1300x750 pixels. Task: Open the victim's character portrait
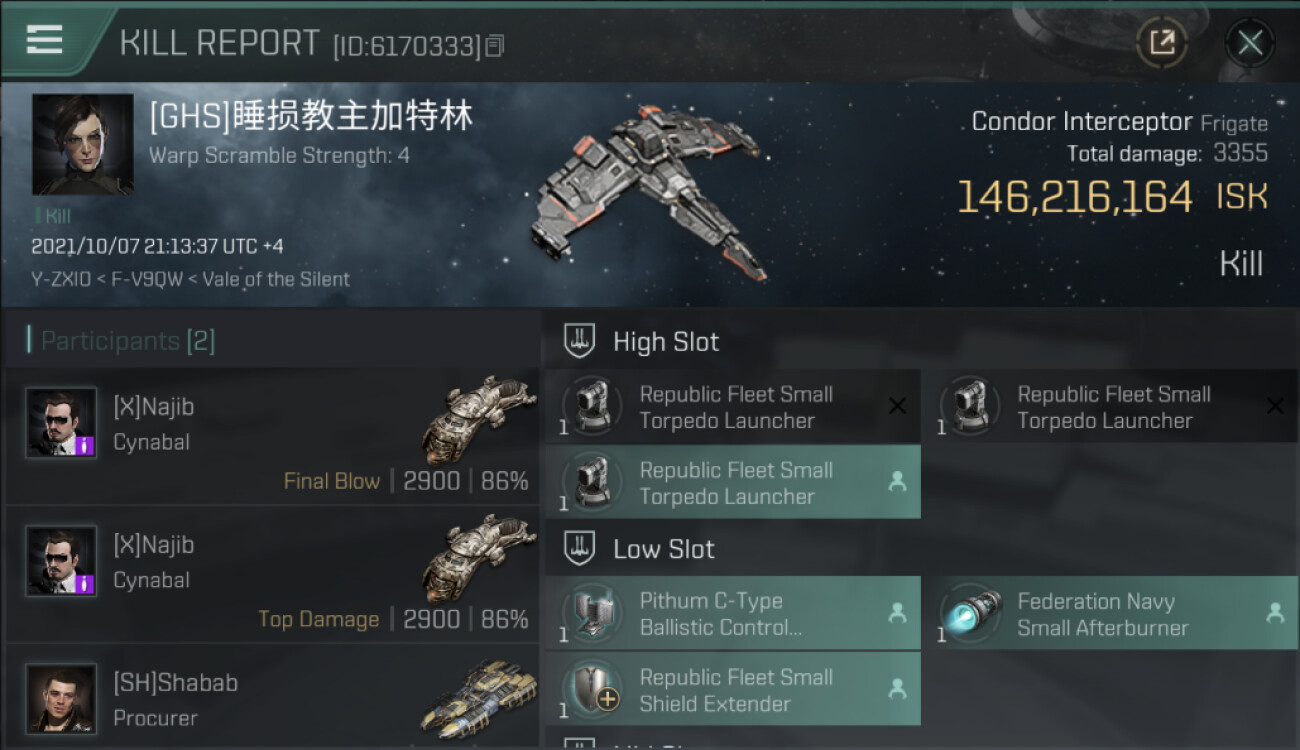[83, 144]
